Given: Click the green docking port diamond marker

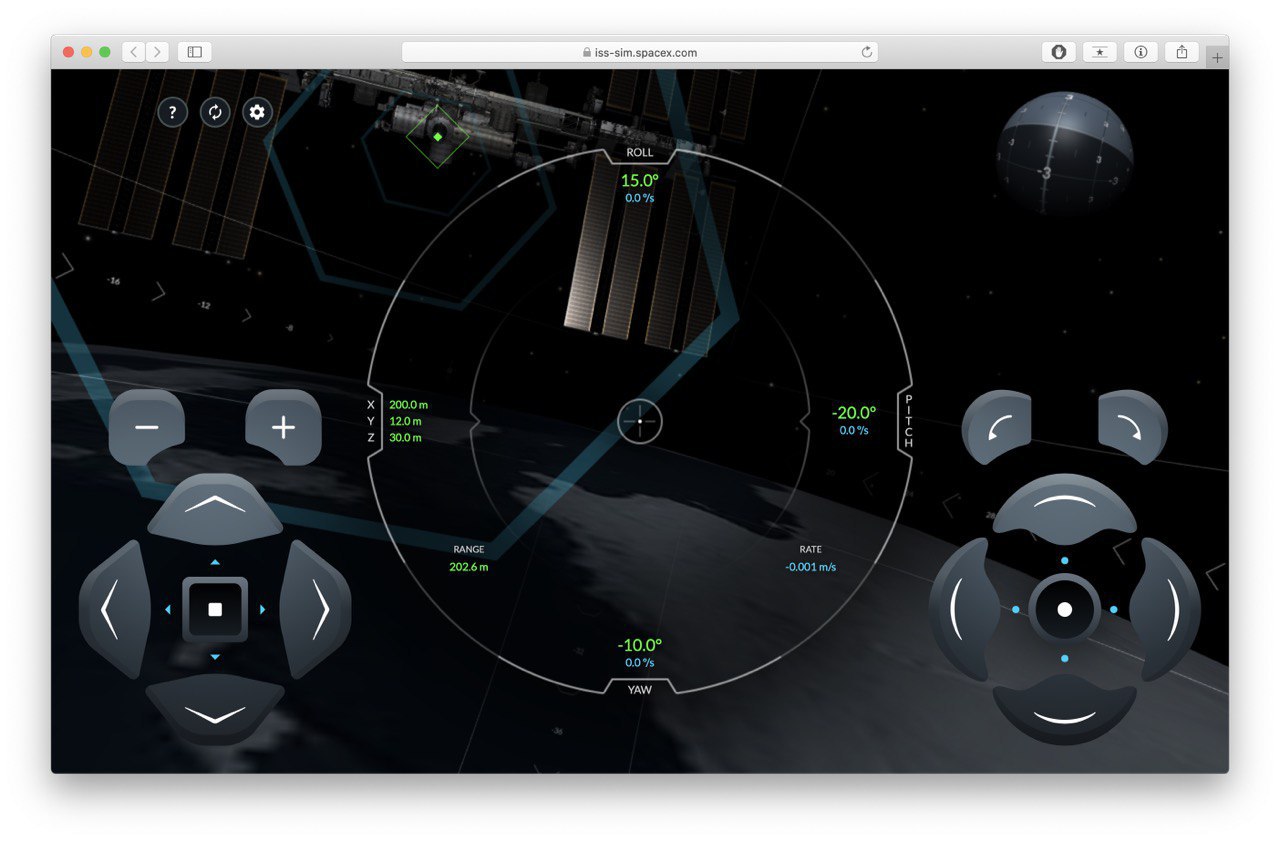Looking at the screenshot, I should [x=437, y=136].
